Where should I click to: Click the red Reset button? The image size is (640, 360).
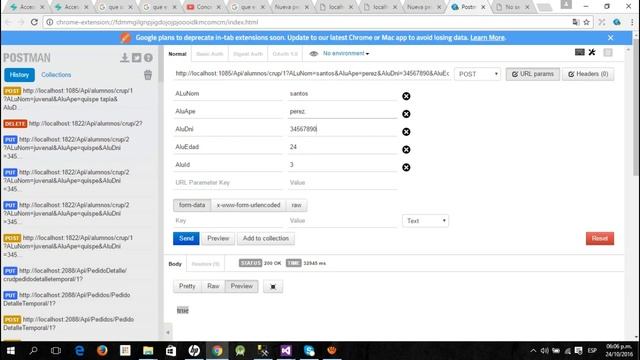click(x=600, y=238)
